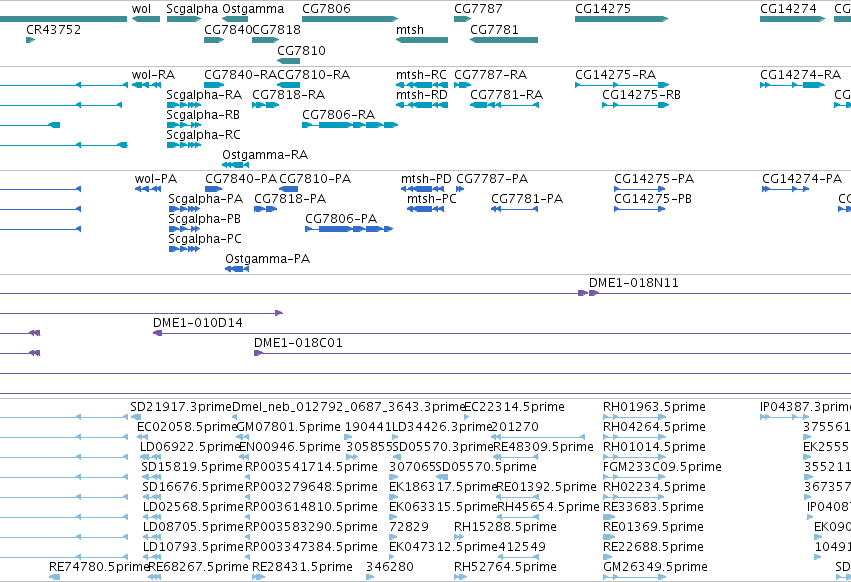This screenshot has width=851, height=582.
Task: Click the CG7840-PA protein label
Action: pyautogui.click(x=241, y=179)
